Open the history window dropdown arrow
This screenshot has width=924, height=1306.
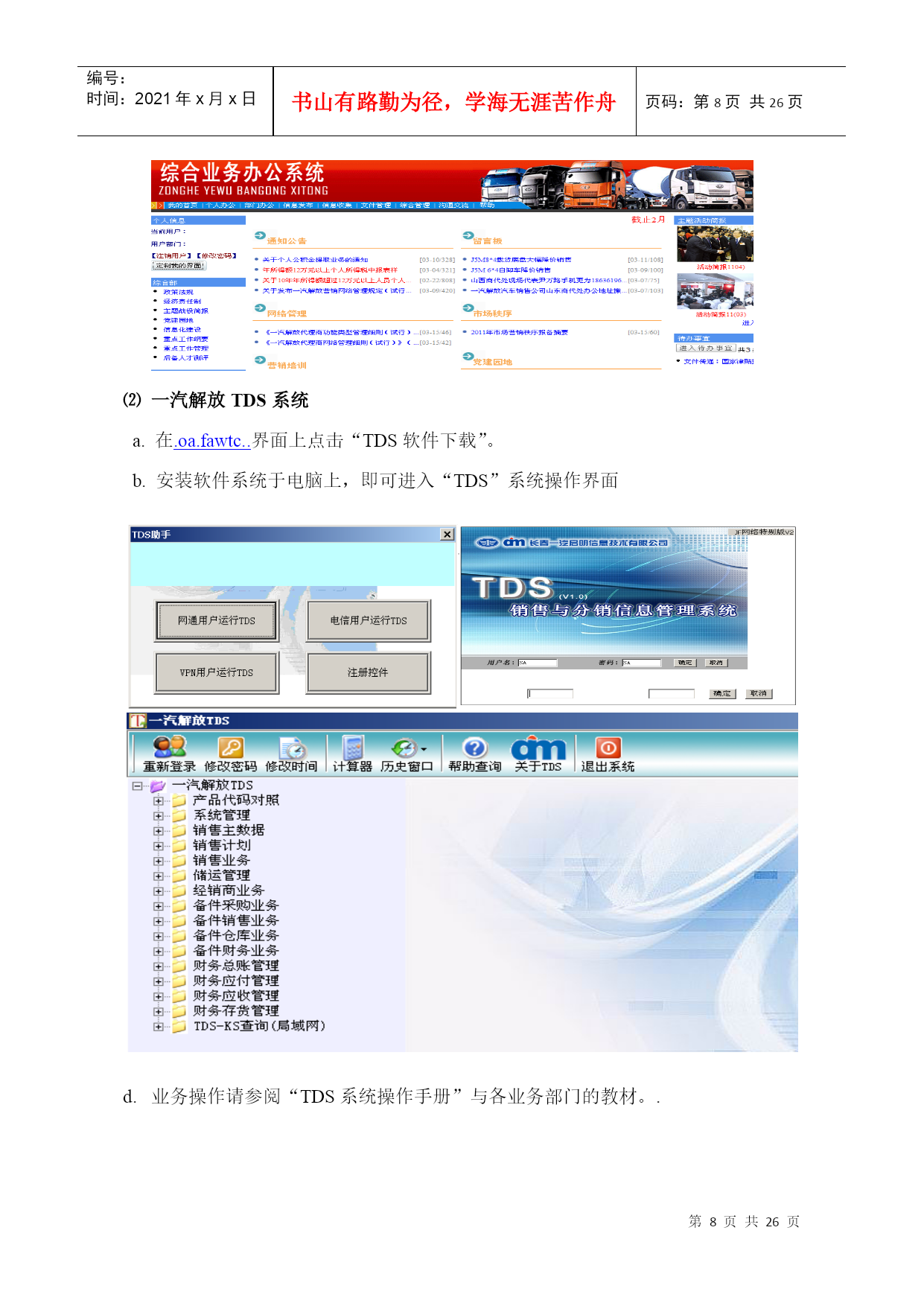(x=424, y=749)
